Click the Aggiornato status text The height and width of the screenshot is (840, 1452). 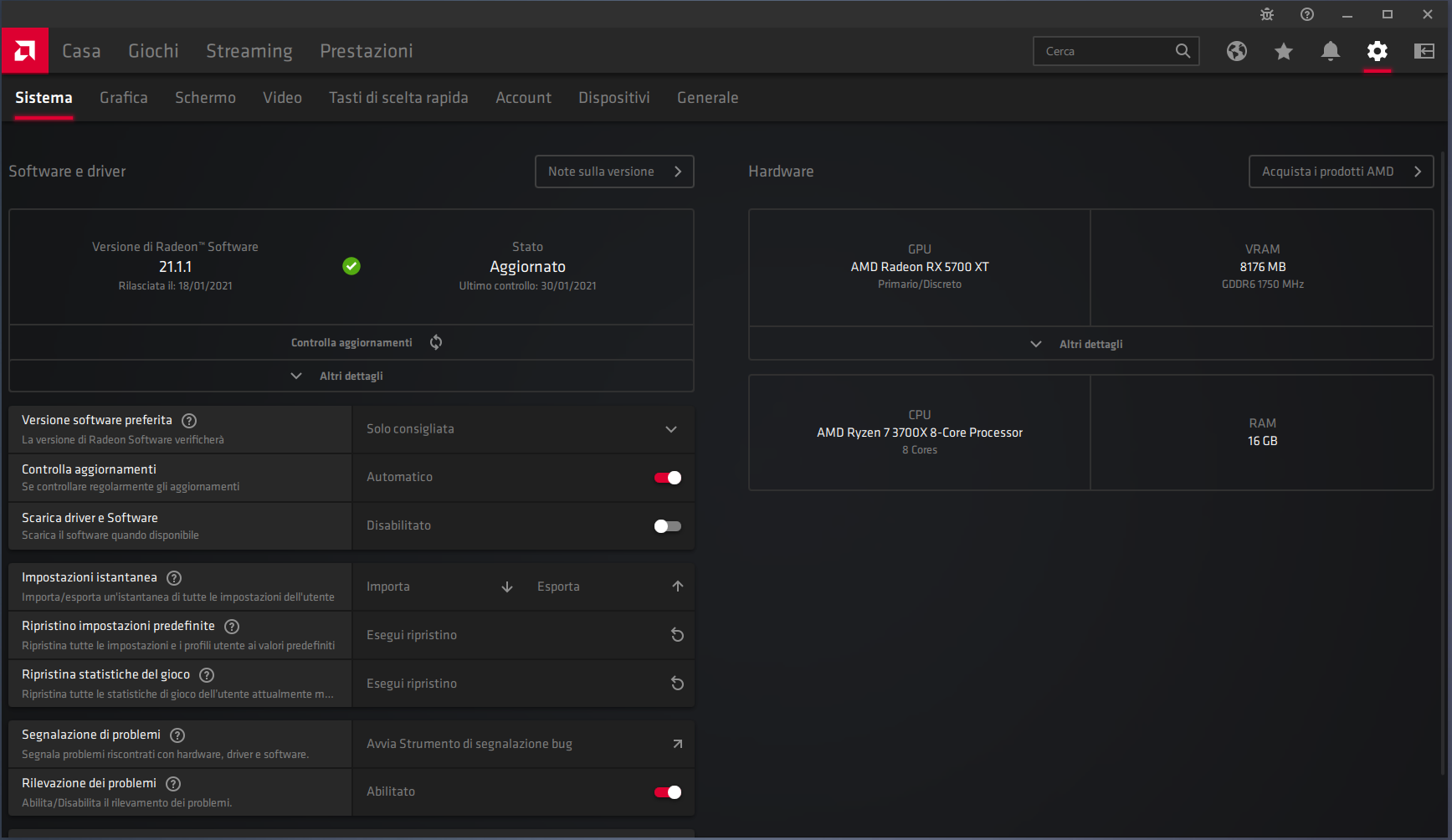527,267
